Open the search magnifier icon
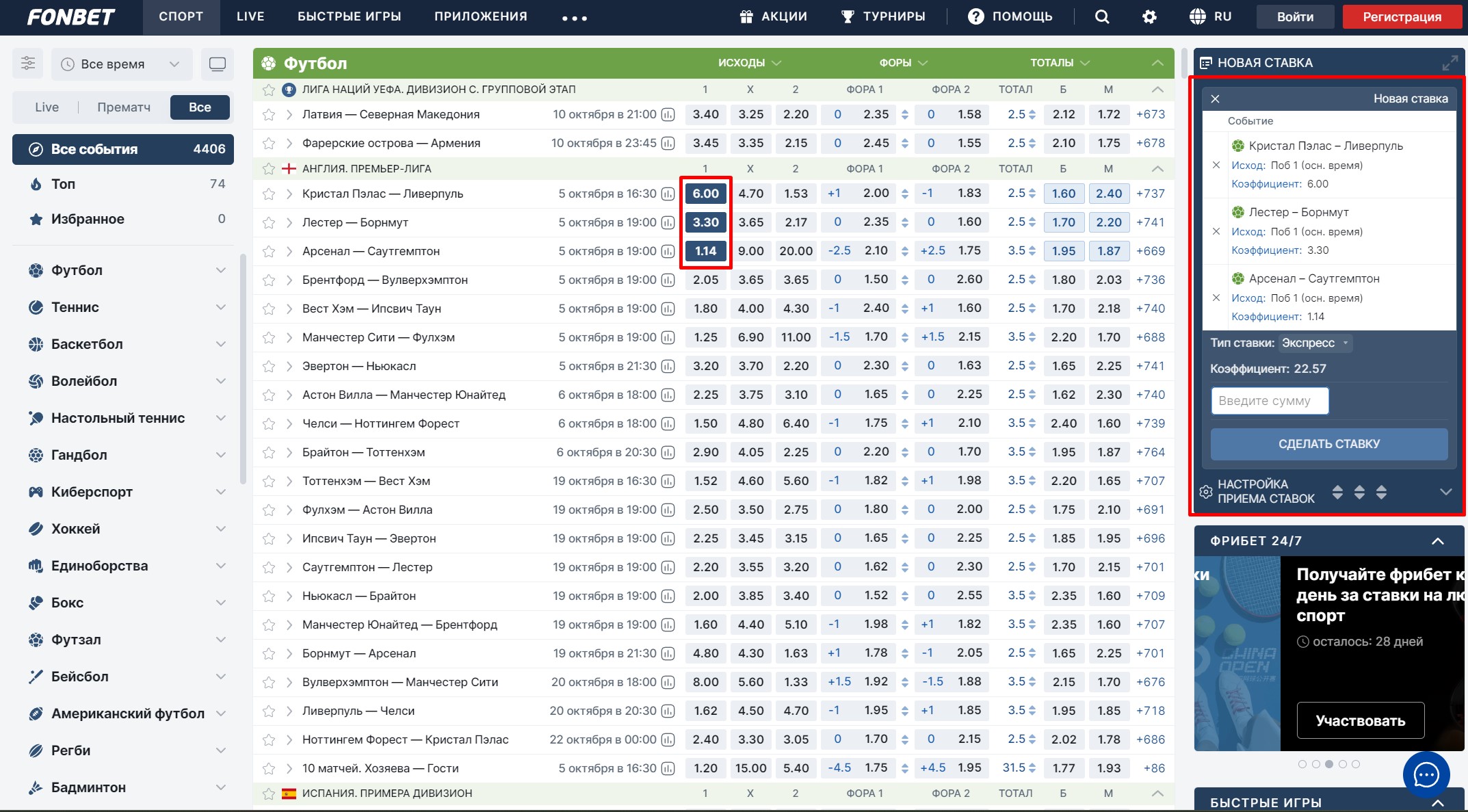This screenshot has height=812, width=1468. (x=1101, y=16)
